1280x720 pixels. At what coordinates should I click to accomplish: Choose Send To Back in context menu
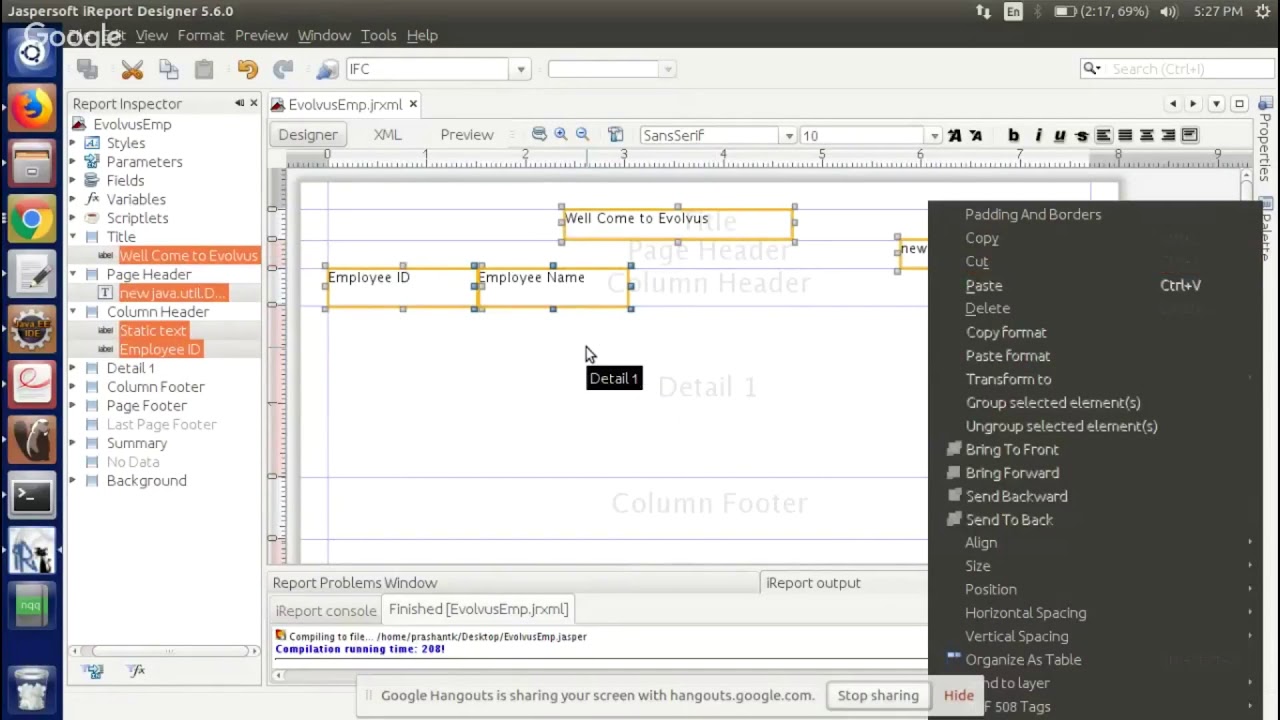(1009, 520)
